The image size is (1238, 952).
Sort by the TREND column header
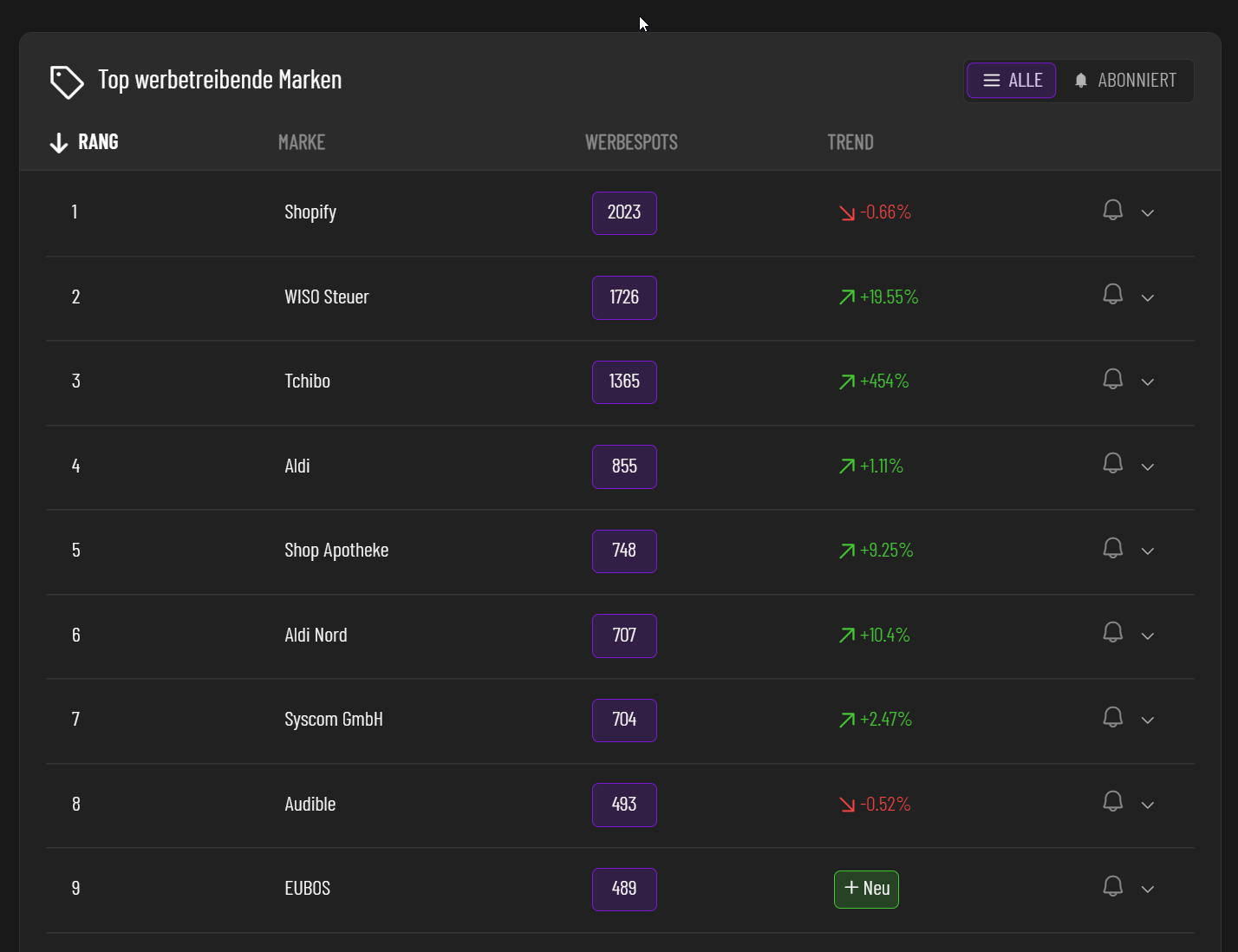pos(850,142)
